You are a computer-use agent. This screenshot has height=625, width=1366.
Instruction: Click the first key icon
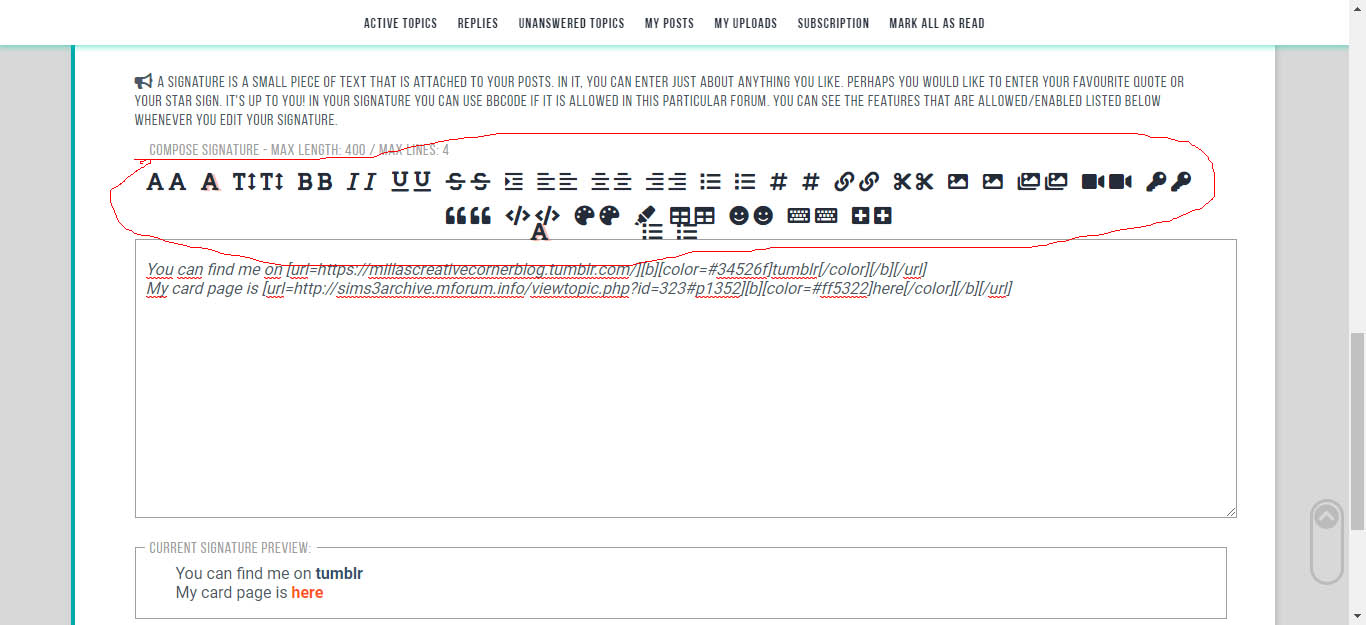click(x=1156, y=182)
